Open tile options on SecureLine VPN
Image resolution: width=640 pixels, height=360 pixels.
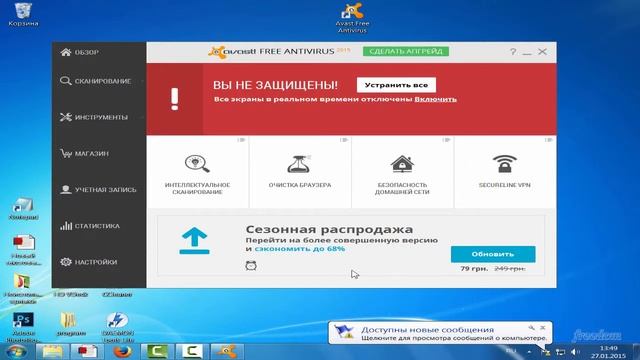(549, 140)
